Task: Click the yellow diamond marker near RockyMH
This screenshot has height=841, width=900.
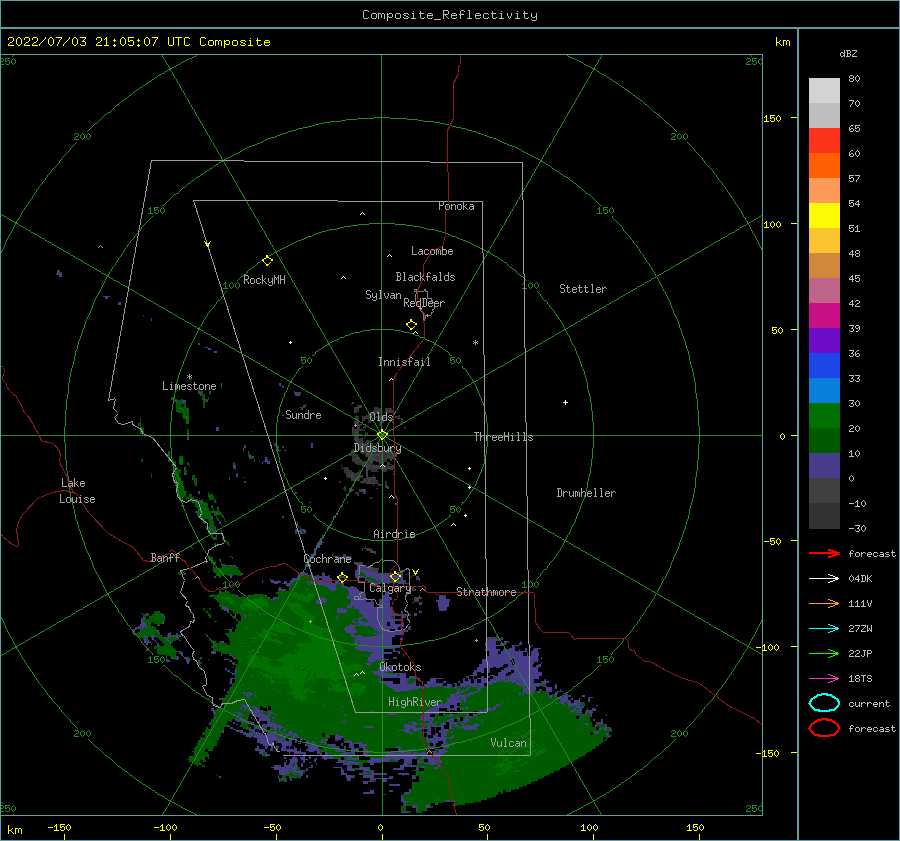Action: (267, 261)
